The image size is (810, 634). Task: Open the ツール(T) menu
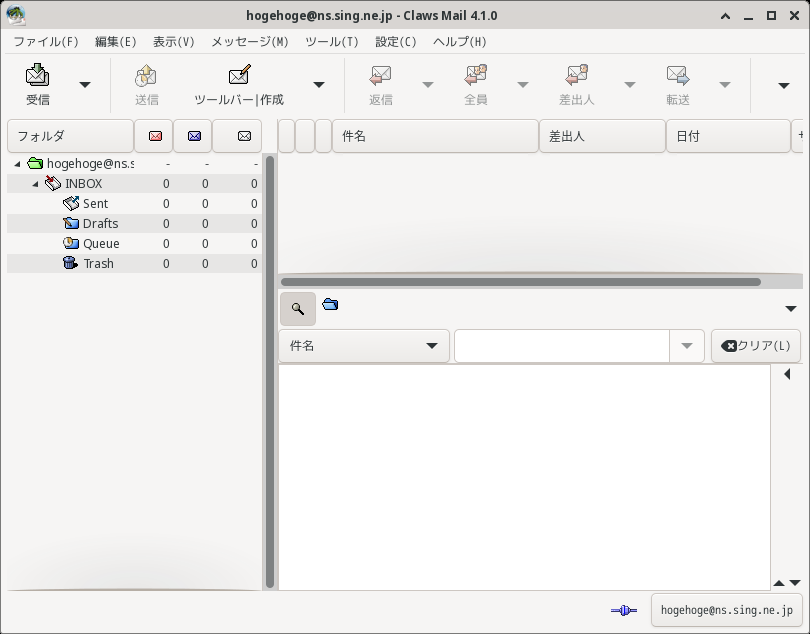click(332, 42)
